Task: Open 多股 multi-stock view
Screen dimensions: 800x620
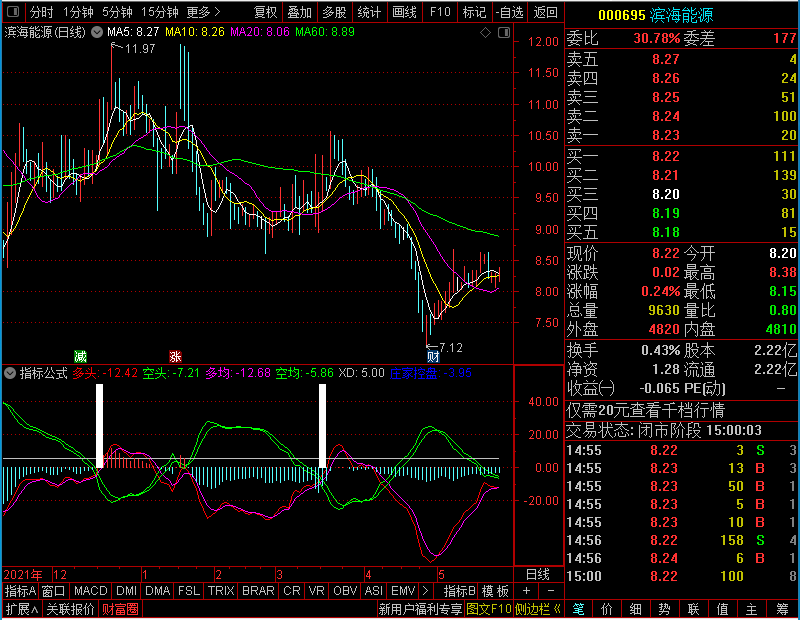Action: pos(334,12)
